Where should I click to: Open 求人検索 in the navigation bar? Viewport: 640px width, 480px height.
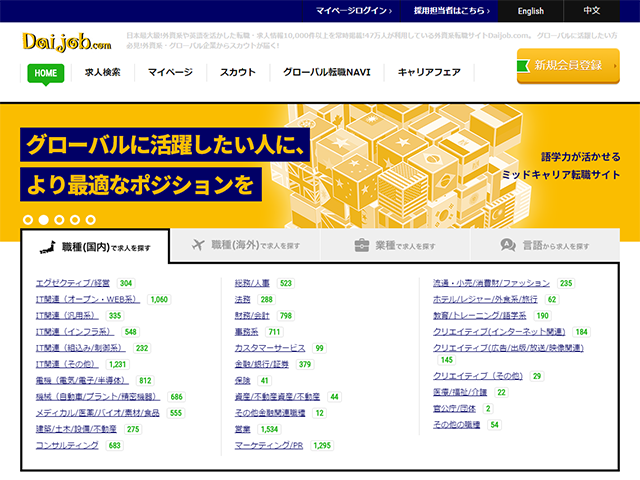click(x=102, y=73)
